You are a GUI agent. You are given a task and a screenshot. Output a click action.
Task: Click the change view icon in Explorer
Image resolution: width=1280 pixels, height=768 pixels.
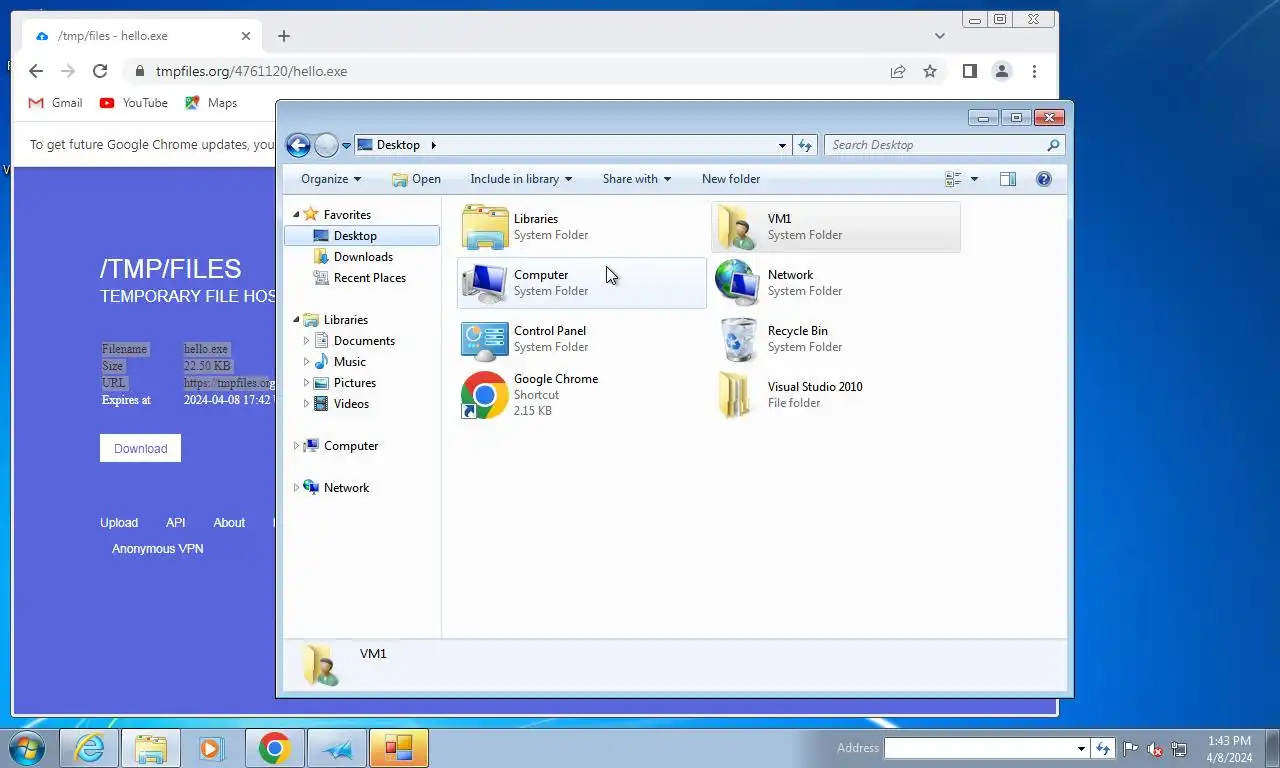click(953, 179)
